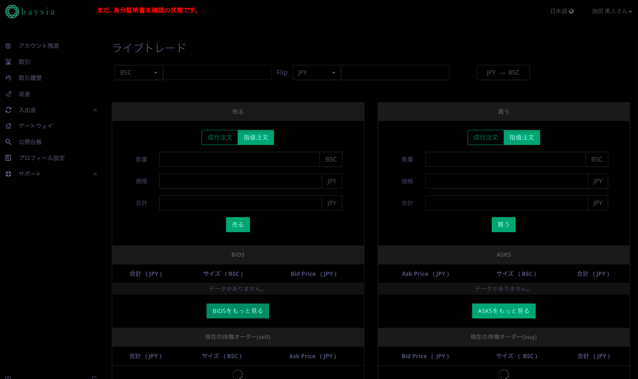Viewport: 638px width, 379px height.
Task: Click the 合計 field in 売る panel
Action: point(240,203)
